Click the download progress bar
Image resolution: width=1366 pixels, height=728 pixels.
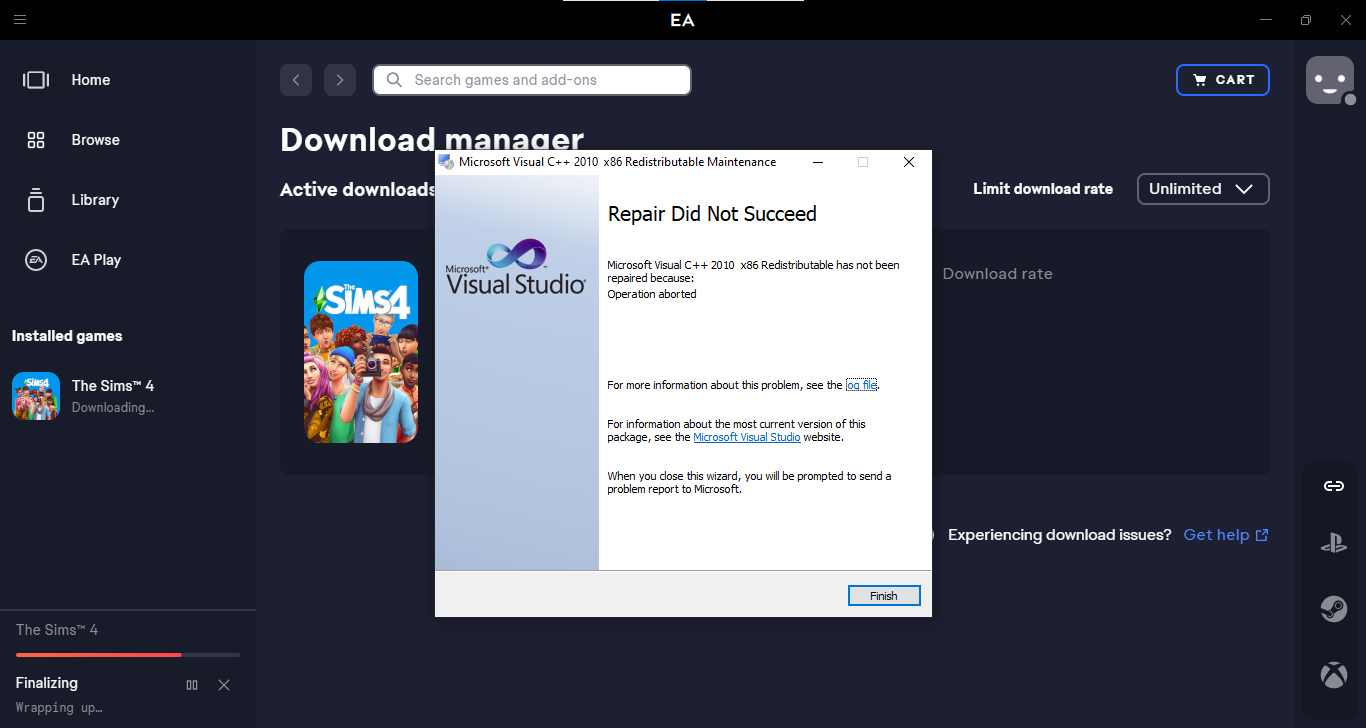coord(127,655)
